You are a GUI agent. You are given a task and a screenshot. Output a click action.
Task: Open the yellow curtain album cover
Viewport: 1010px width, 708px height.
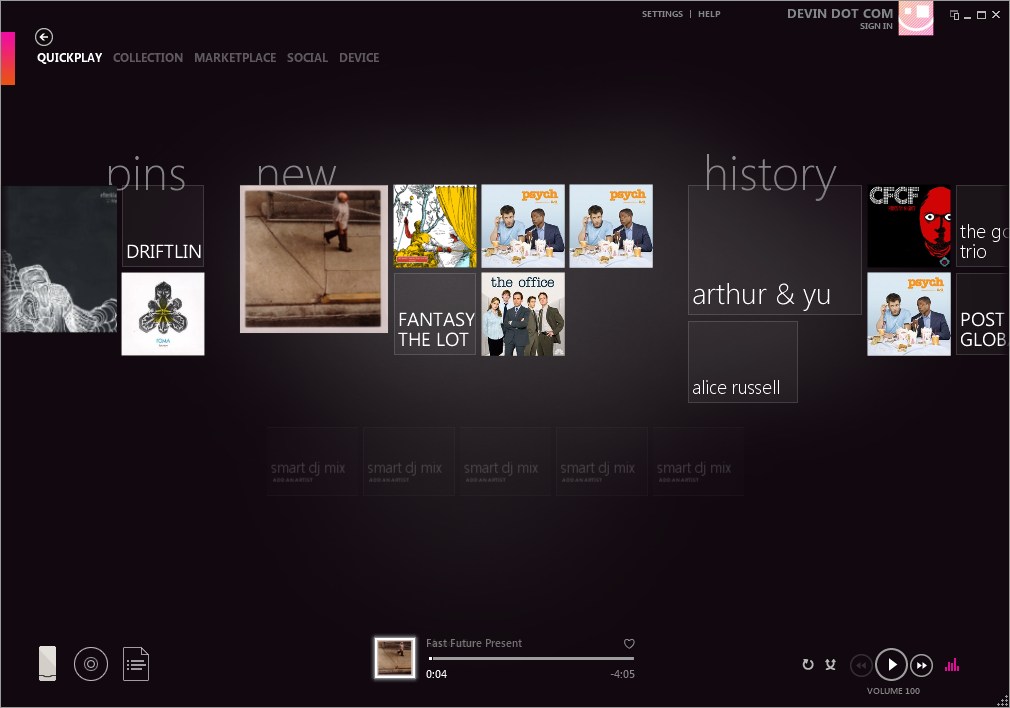coord(435,226)
